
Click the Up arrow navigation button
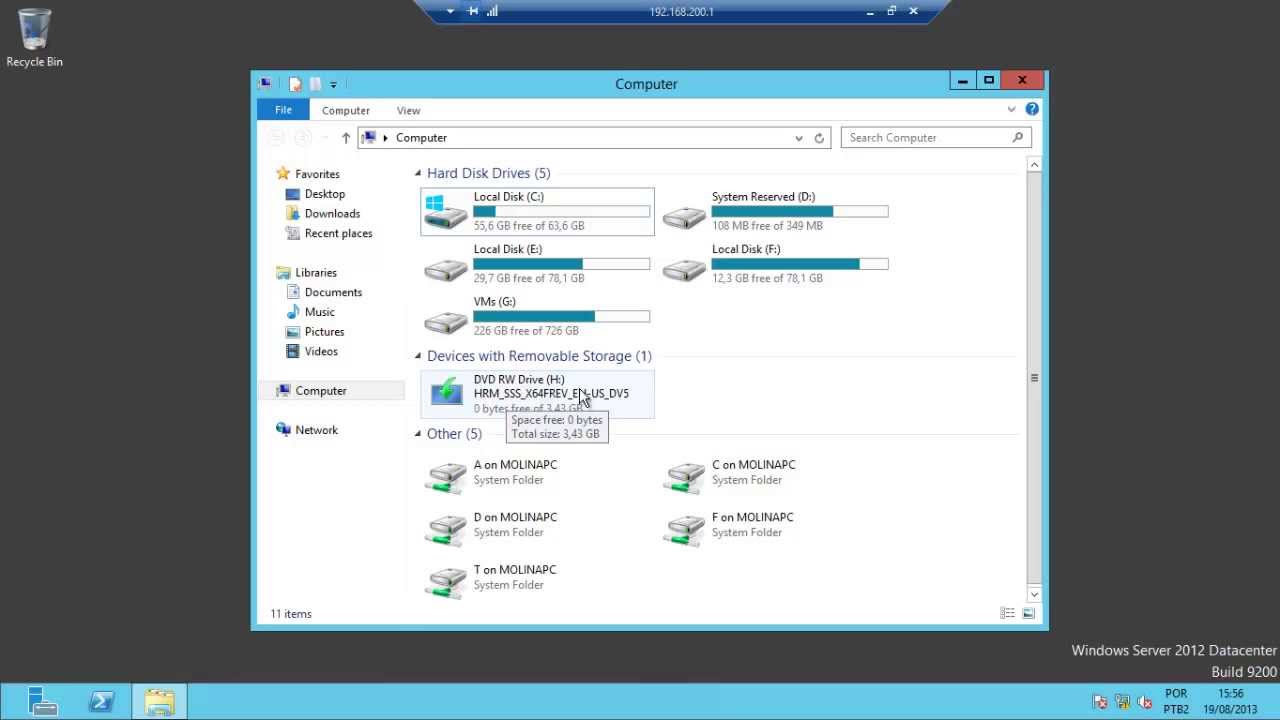click(346, 138)
